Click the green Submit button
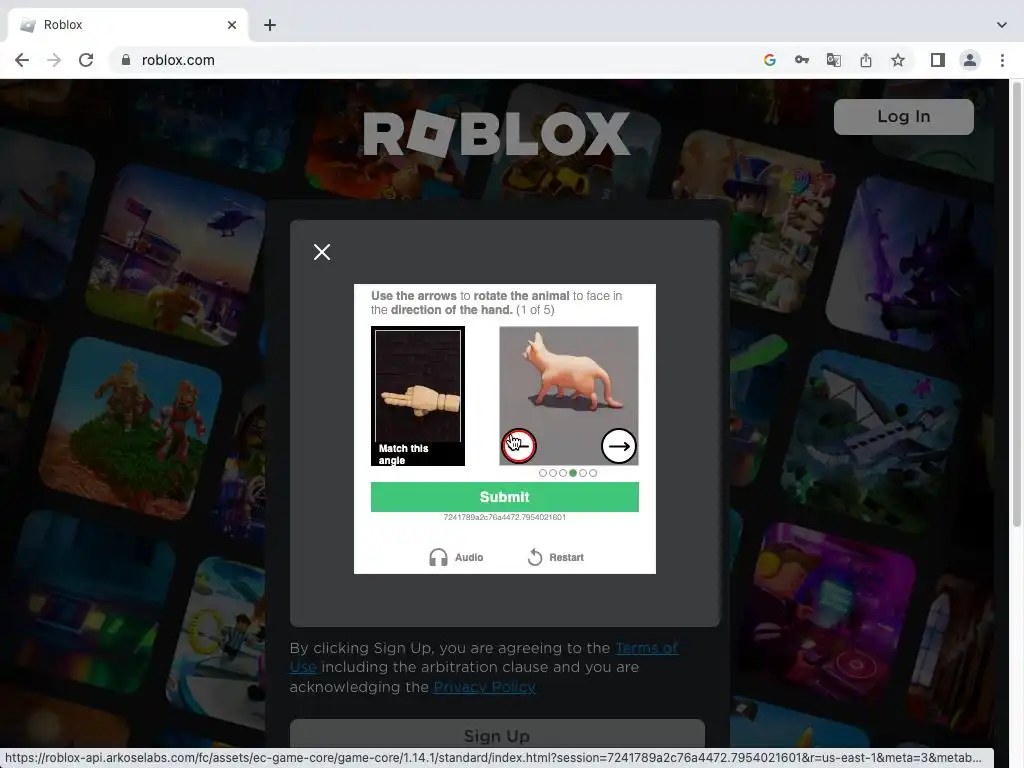The height and width of the screenshot is (768, 1024). tap(505, 497)
